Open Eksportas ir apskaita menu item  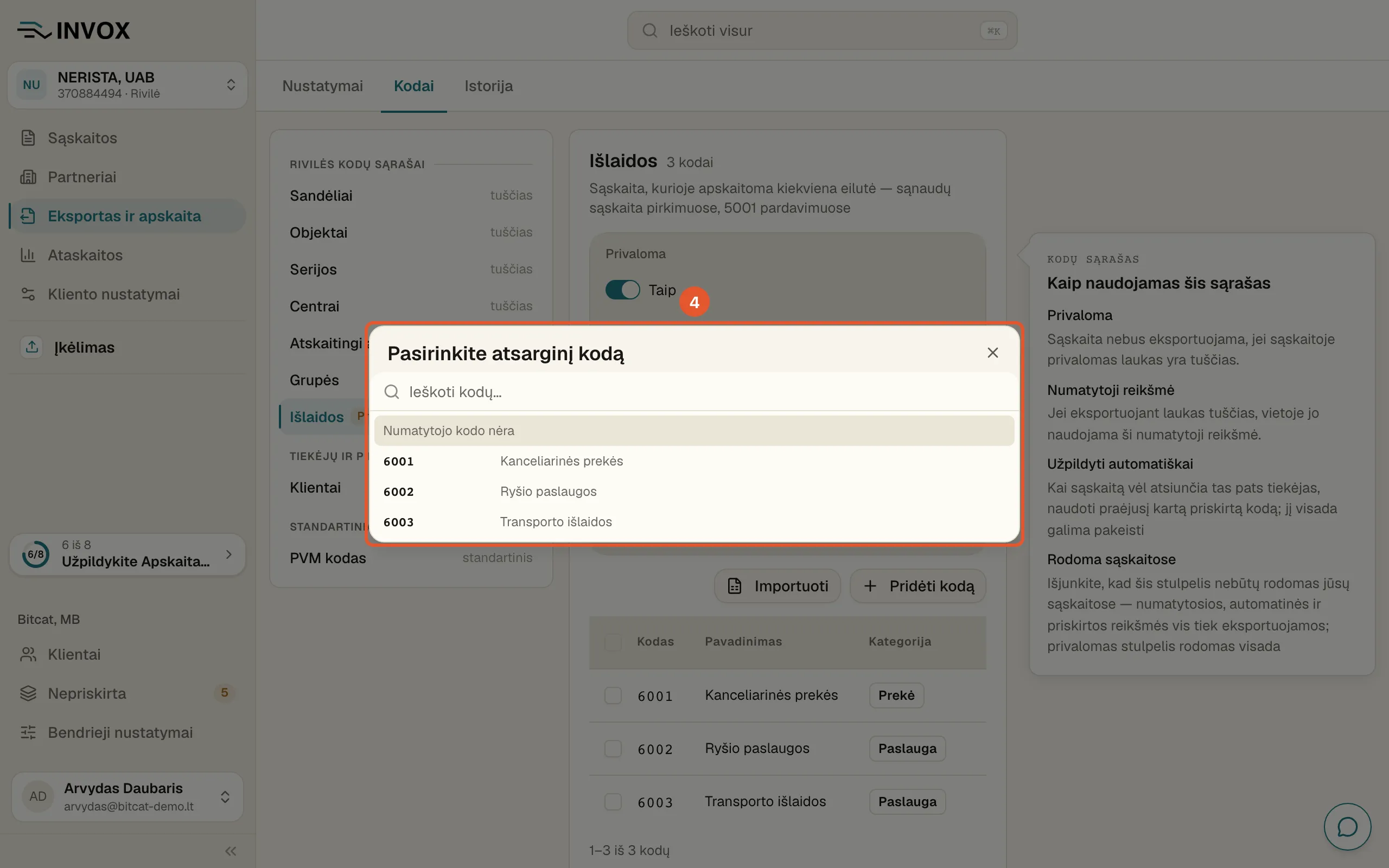[127, 216]
